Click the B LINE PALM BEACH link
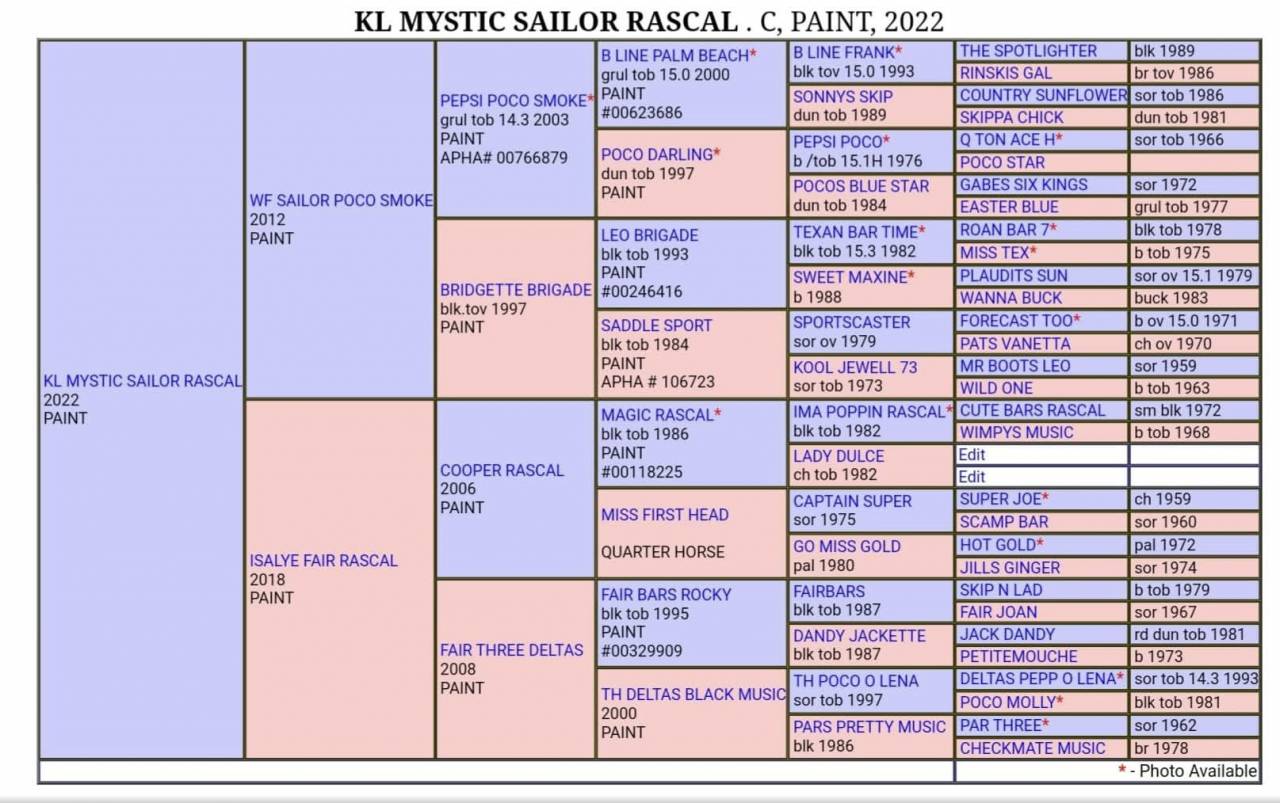This screenshot has height=803, width=1280. [x=675, y=55]
